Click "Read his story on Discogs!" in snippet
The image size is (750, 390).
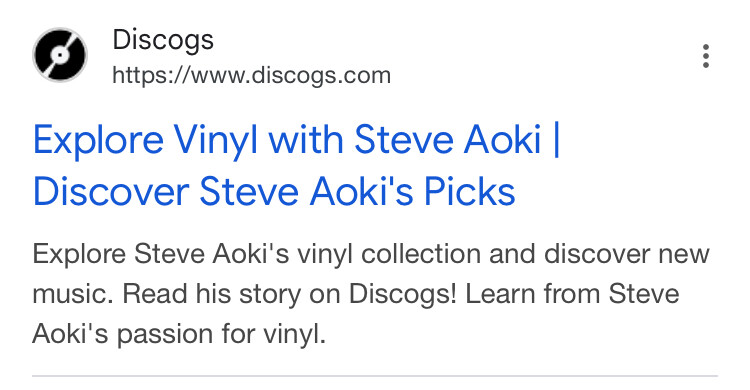tap(290, 294)
